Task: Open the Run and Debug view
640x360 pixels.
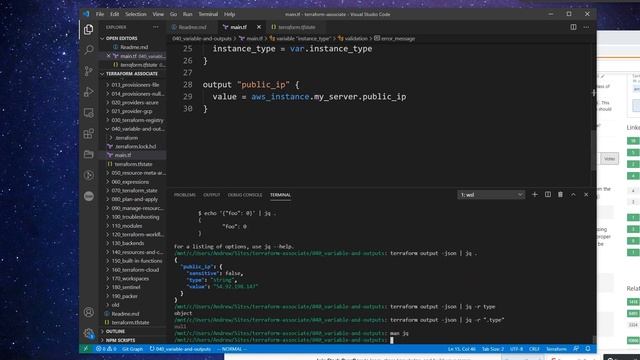Action: tap(89, 92)
